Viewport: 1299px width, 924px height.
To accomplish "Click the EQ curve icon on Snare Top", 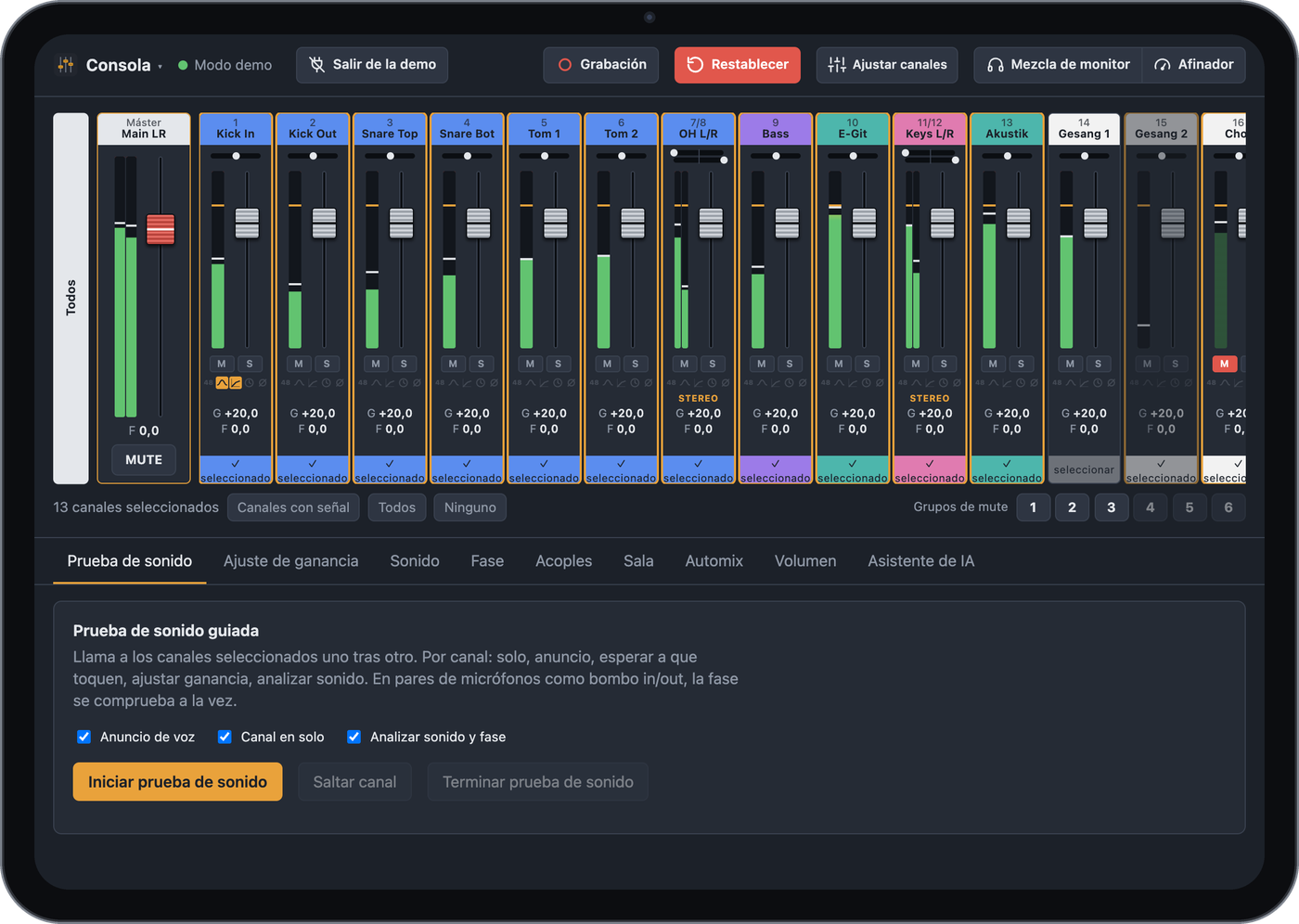I will click(376, 383).
